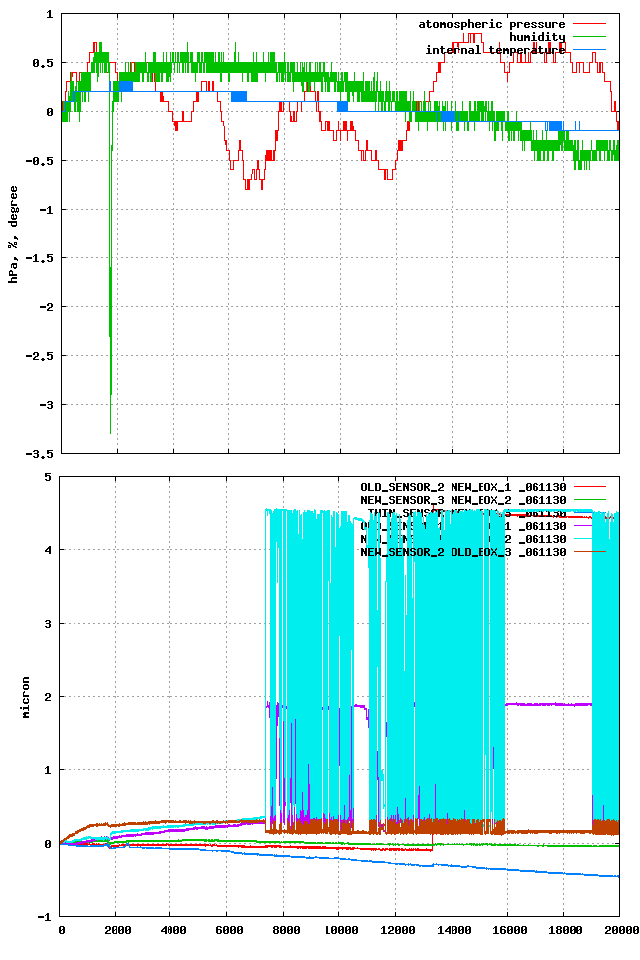Click top chart y-axis tick 0.5

tap(44, 63)
